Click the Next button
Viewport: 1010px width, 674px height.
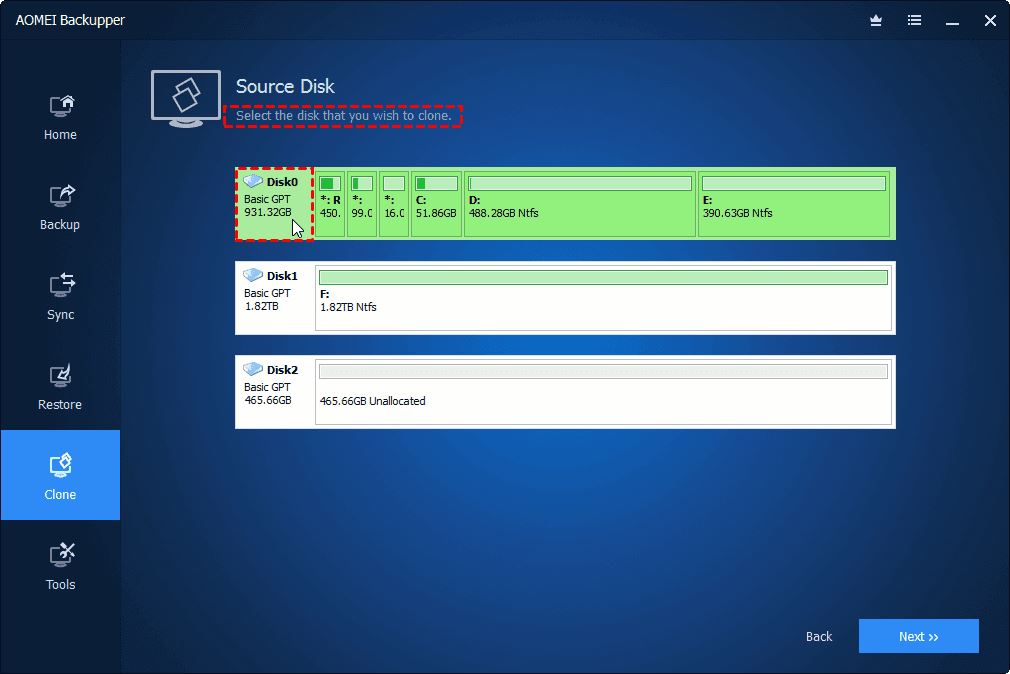[x=918, y=636]
